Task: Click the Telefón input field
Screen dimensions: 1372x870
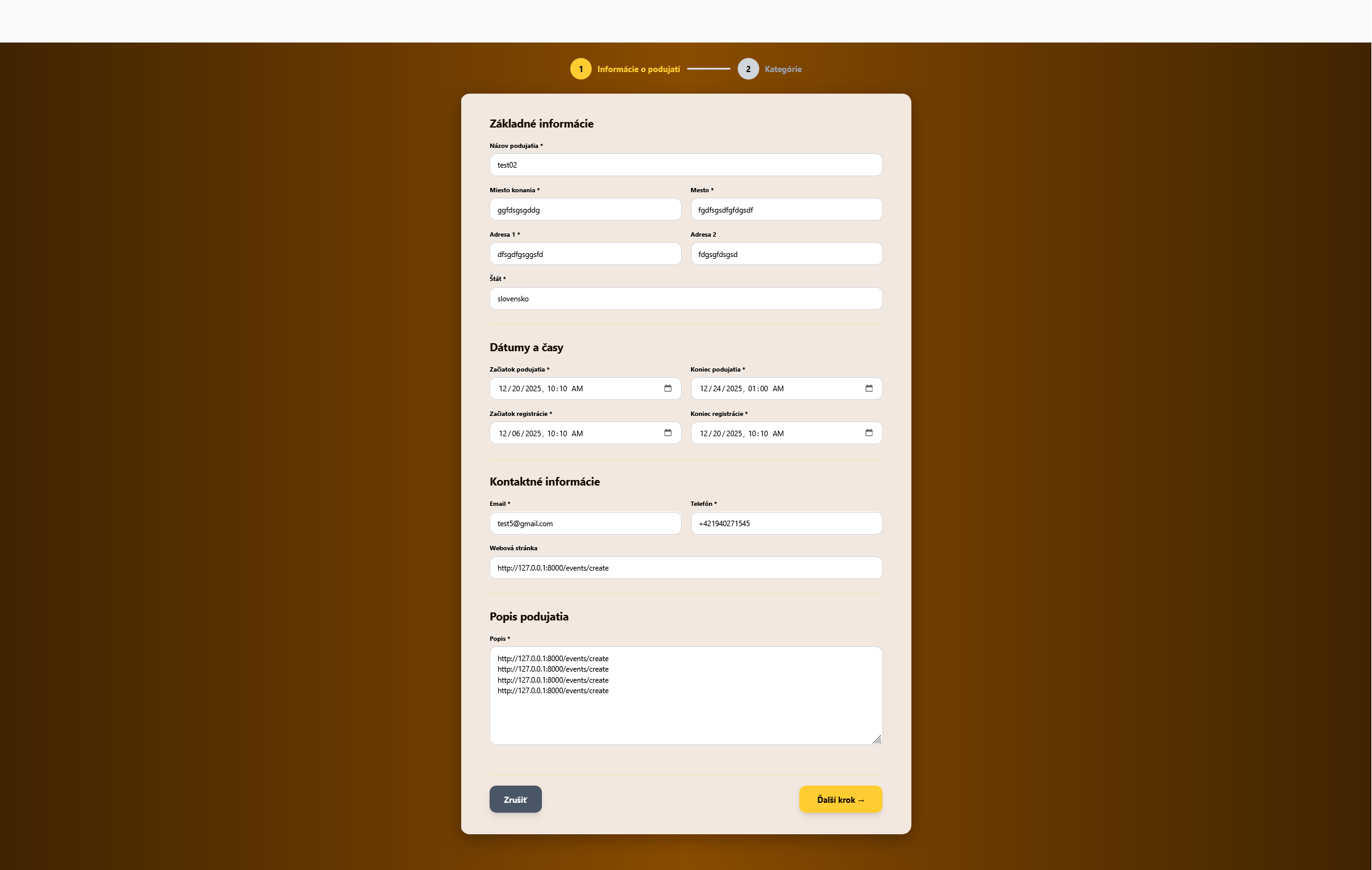Action: click(x=786, y=524)
